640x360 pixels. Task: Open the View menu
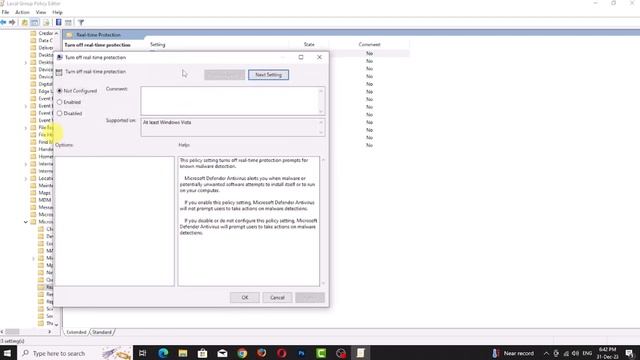[x=41, y=12]
